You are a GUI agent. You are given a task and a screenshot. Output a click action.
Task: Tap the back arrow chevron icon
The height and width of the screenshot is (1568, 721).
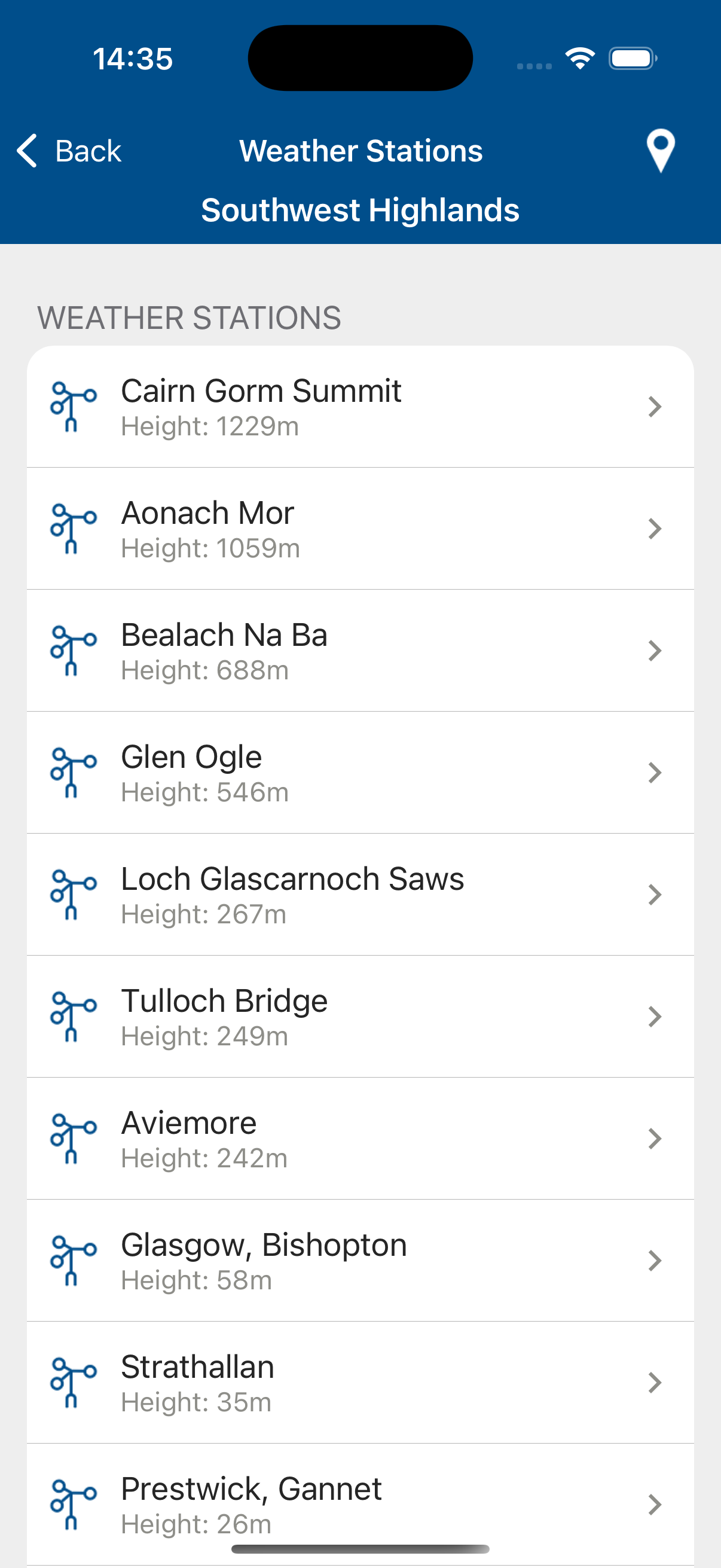coord(28,150)
